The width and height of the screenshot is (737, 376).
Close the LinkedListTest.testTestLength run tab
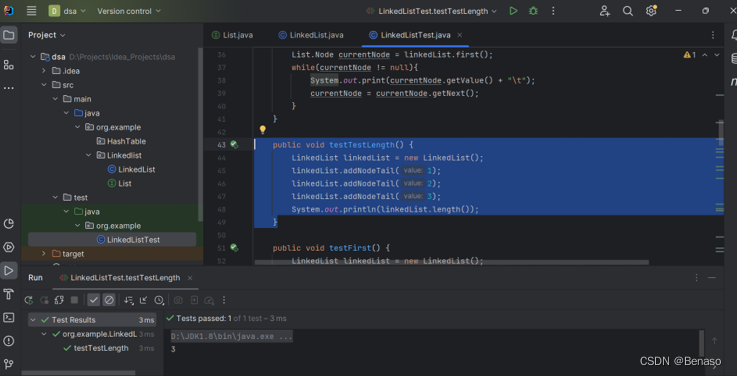[190, 278]
